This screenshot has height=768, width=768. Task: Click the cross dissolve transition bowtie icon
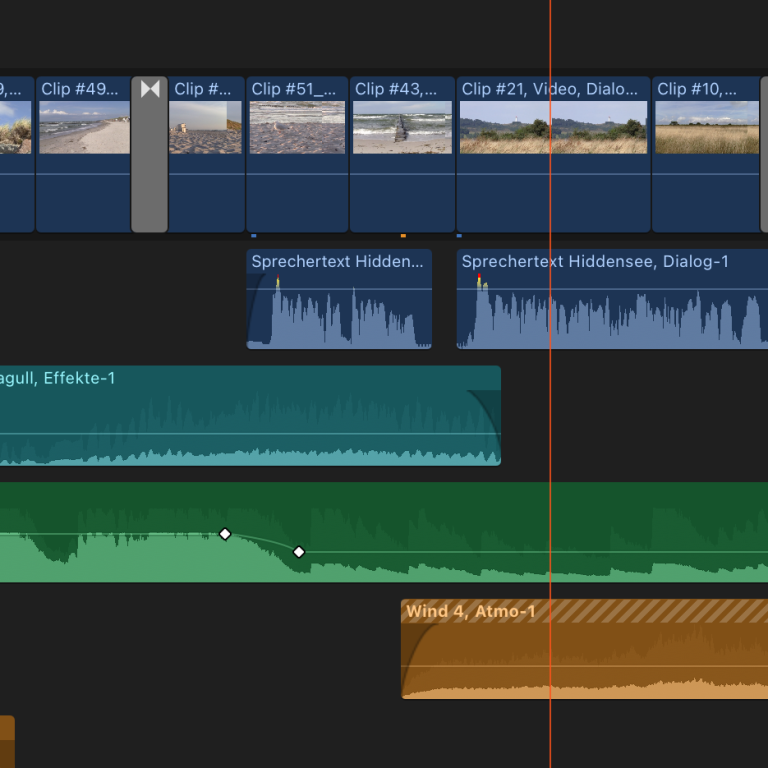[150, 89]
